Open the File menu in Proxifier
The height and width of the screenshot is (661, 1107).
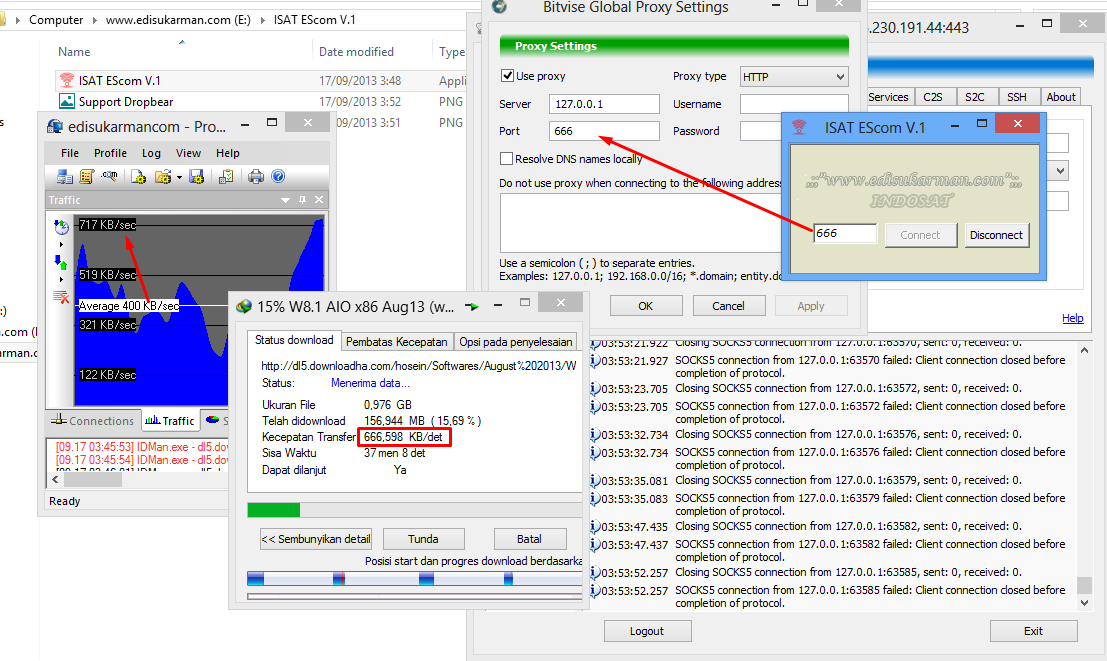pos(70,153)
